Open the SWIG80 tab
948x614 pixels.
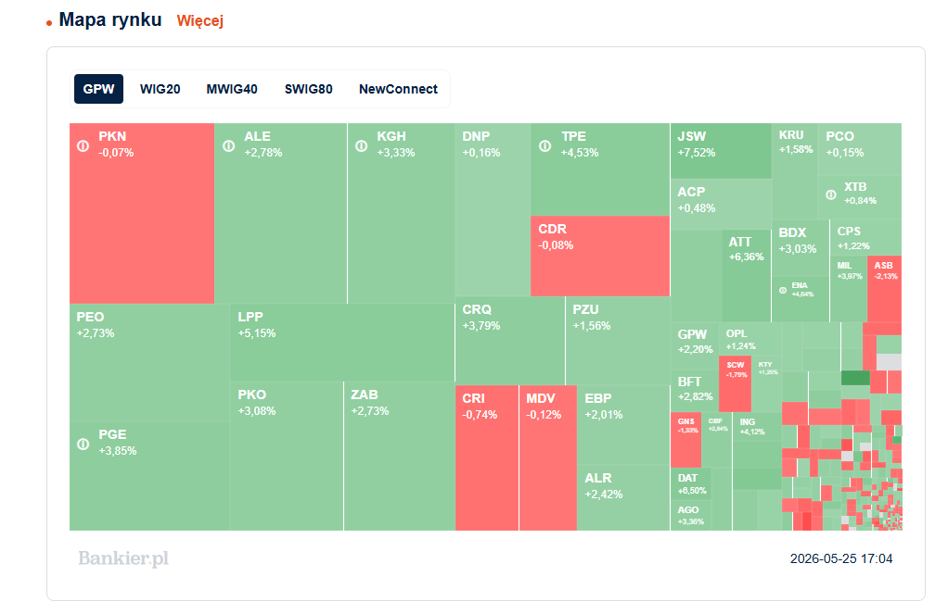(x=308, y=89)
